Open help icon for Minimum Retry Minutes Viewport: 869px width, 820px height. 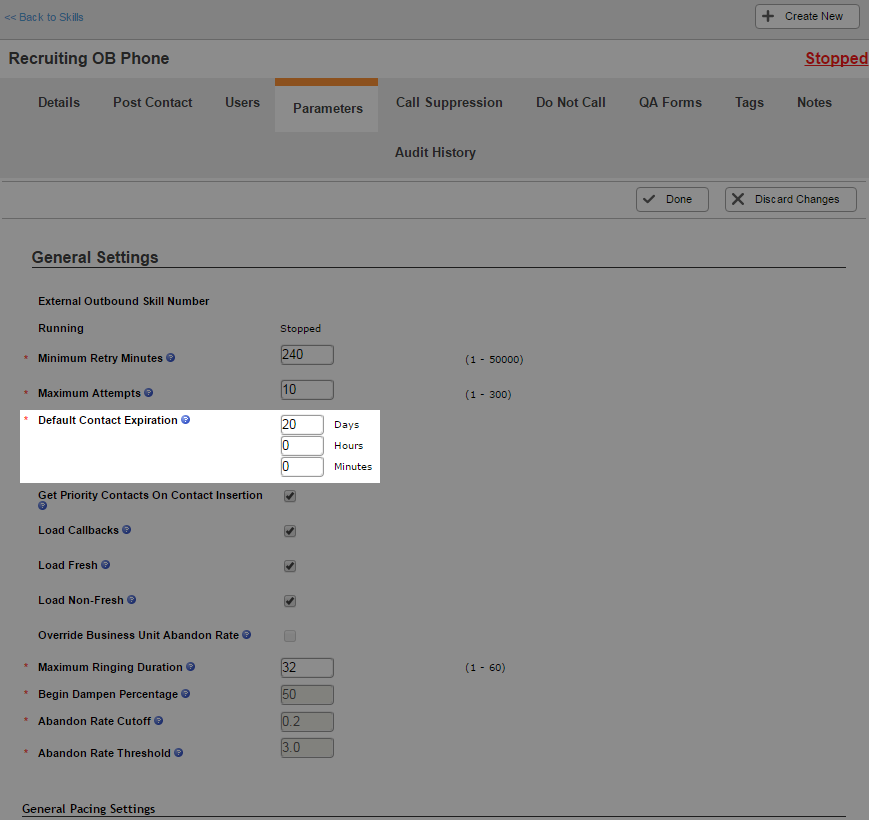(171, 358)
